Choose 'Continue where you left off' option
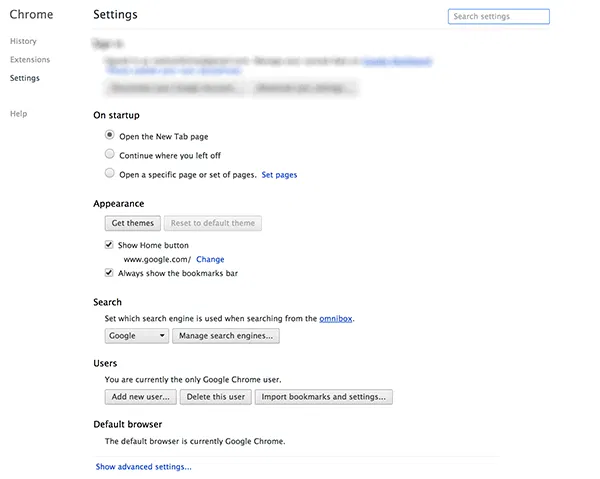 pyautogui.click(x=110, y=155)
